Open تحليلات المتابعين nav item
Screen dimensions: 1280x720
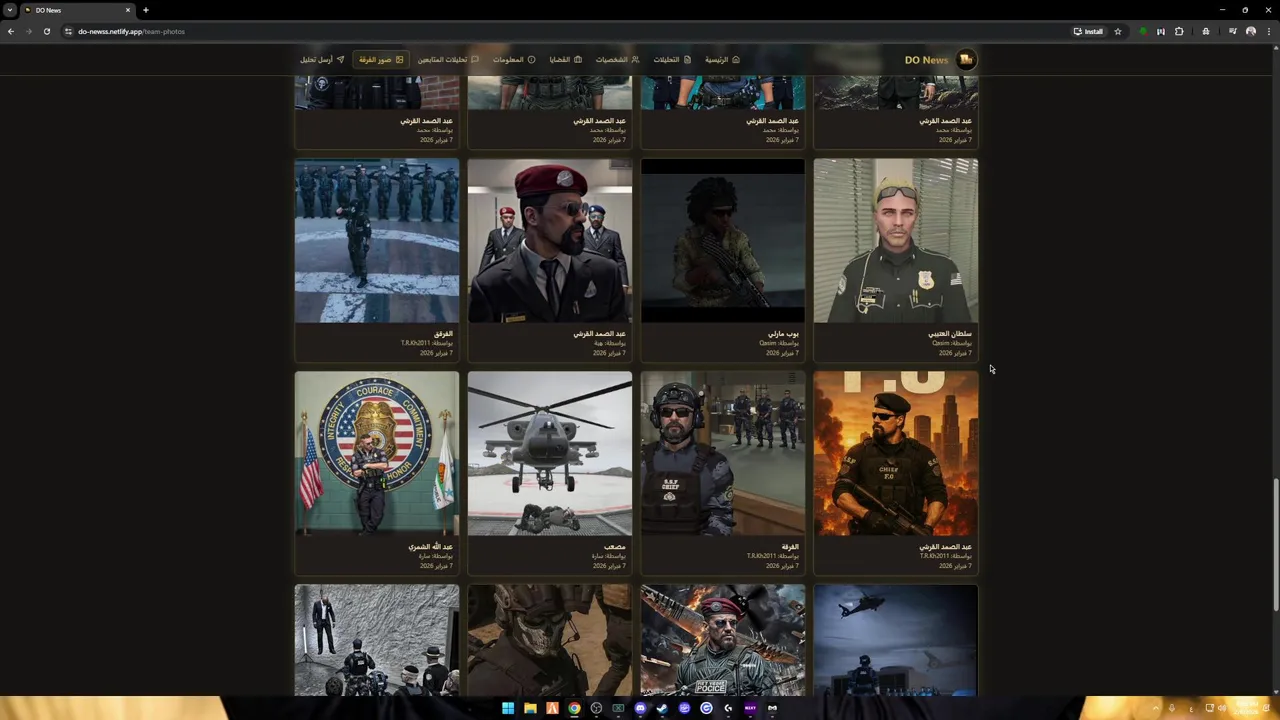pyautogui.click(x=448, y=60)
